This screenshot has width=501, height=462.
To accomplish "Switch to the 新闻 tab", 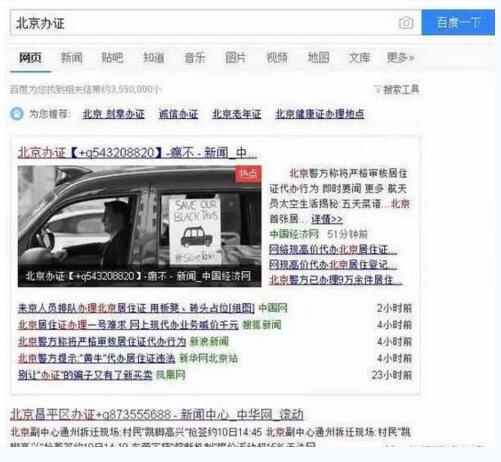I will tap(71, 58).
